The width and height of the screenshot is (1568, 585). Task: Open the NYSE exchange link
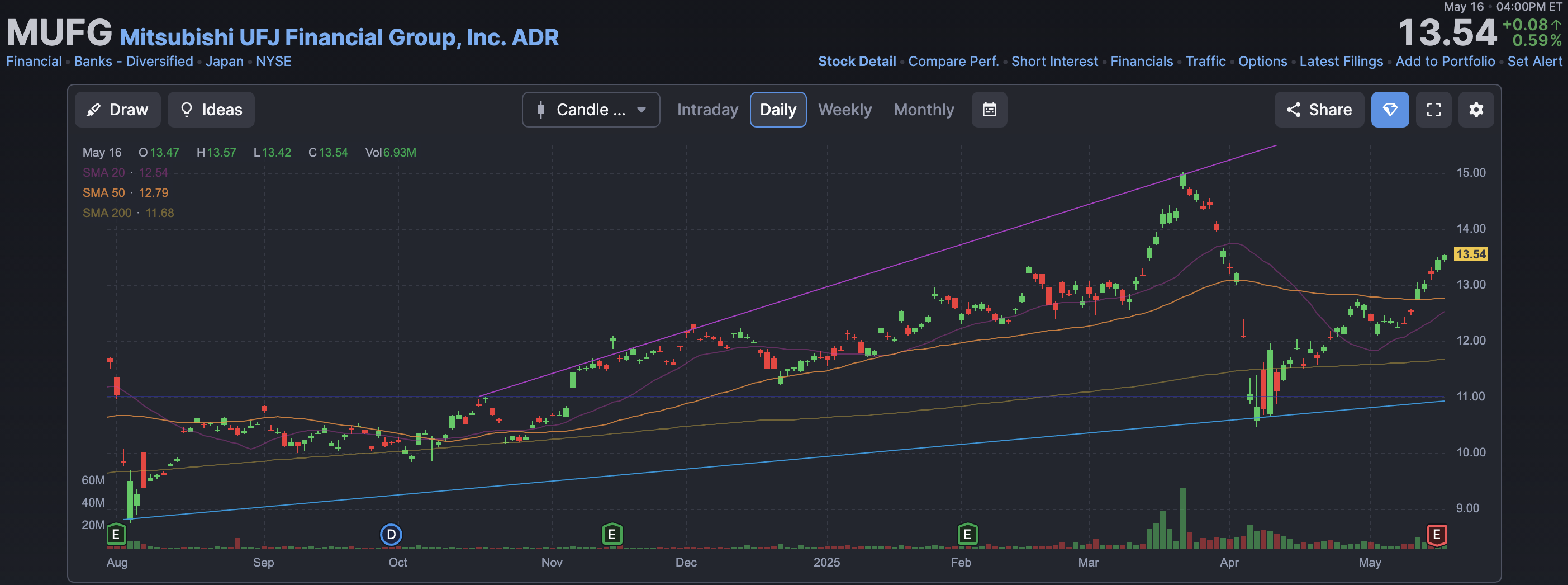tap(273, 62)
